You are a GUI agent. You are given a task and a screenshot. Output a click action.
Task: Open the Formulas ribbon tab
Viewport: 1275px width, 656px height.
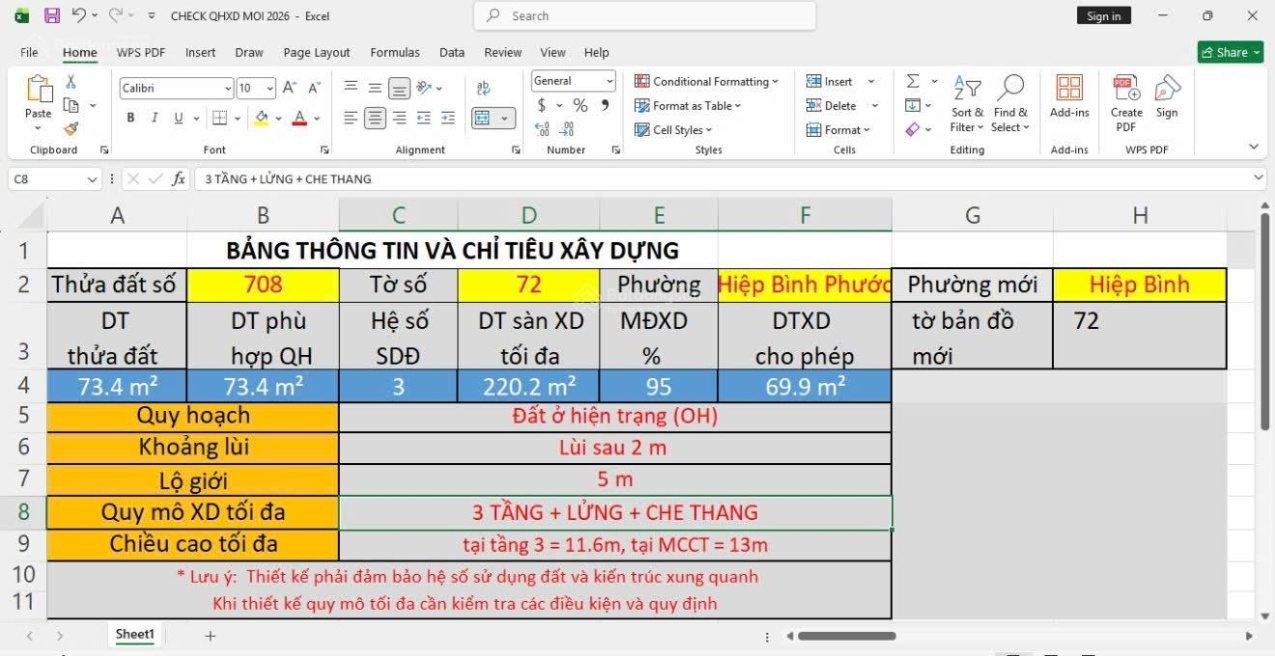[x=395, y=53]
